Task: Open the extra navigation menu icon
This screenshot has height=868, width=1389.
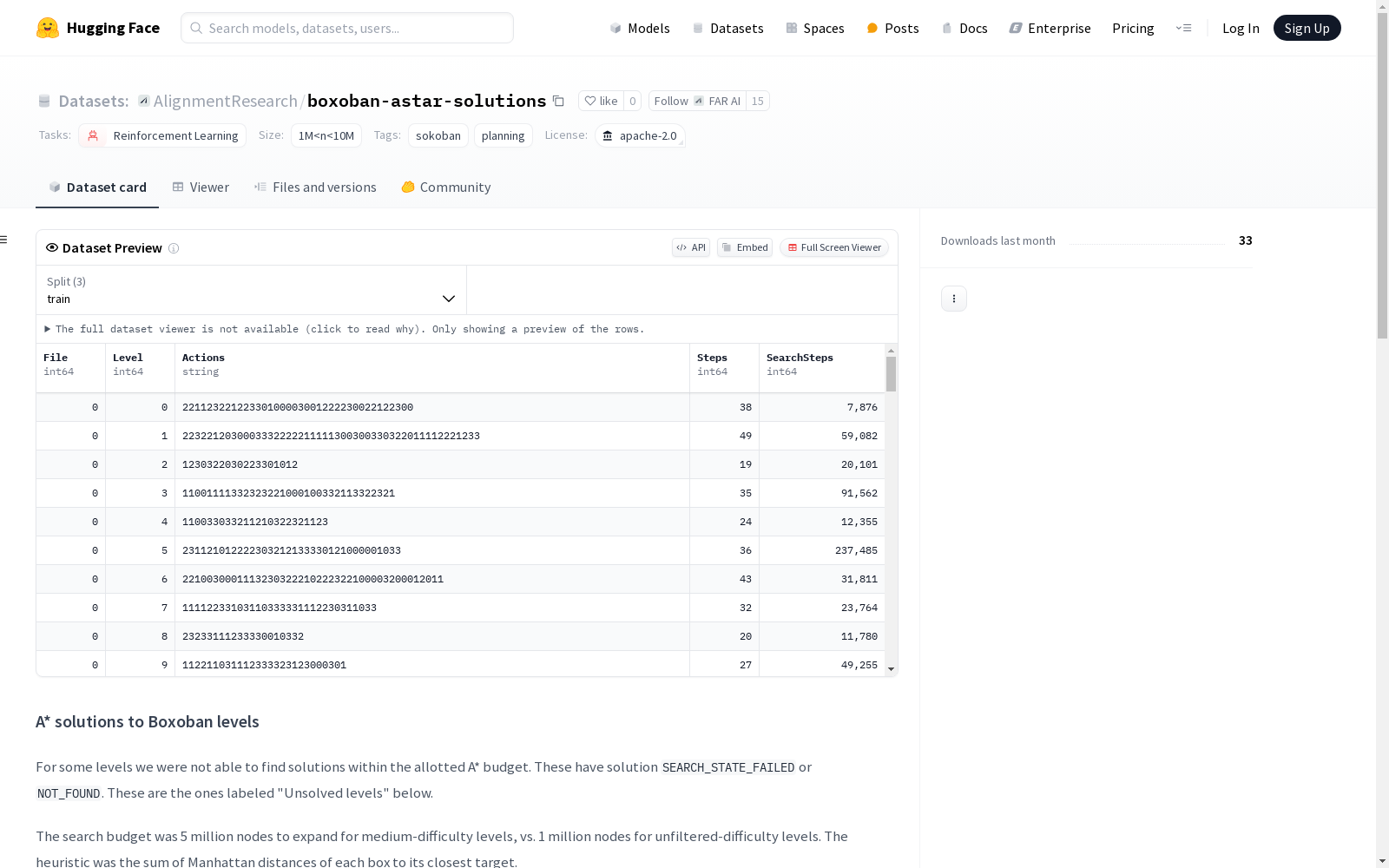Action: tap(1183, 28)
